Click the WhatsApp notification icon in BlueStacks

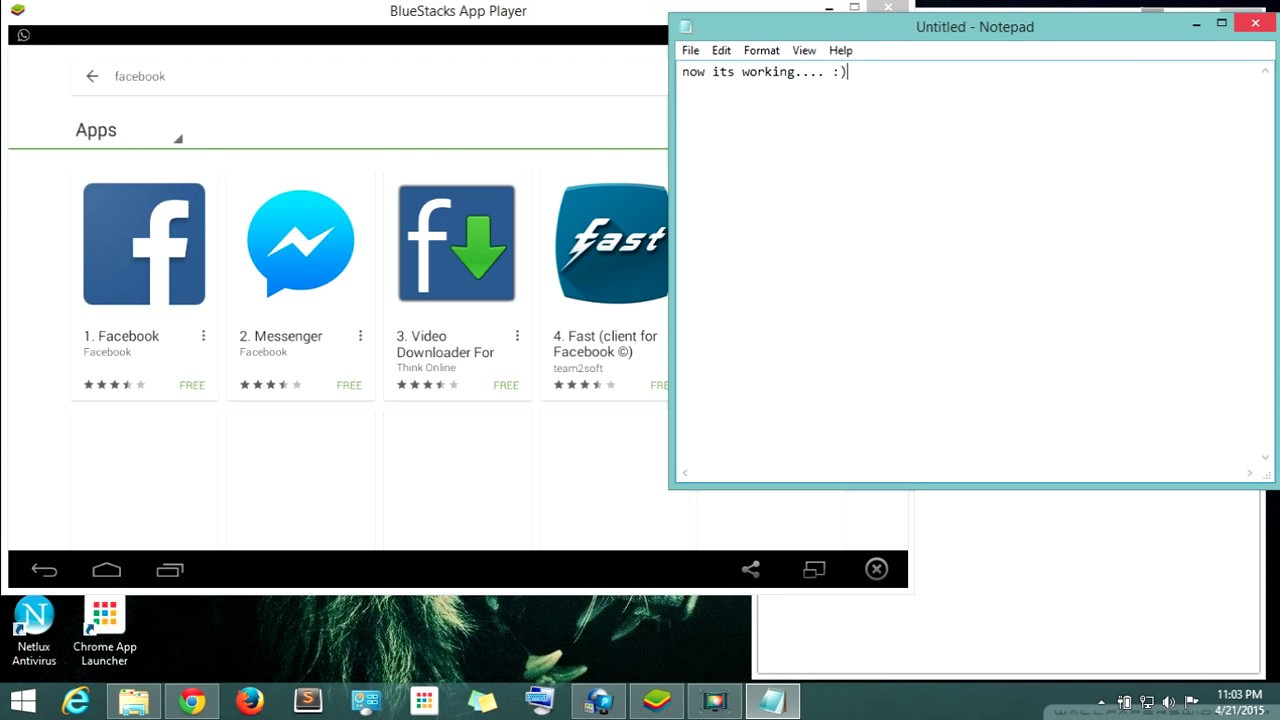(24, 35)
